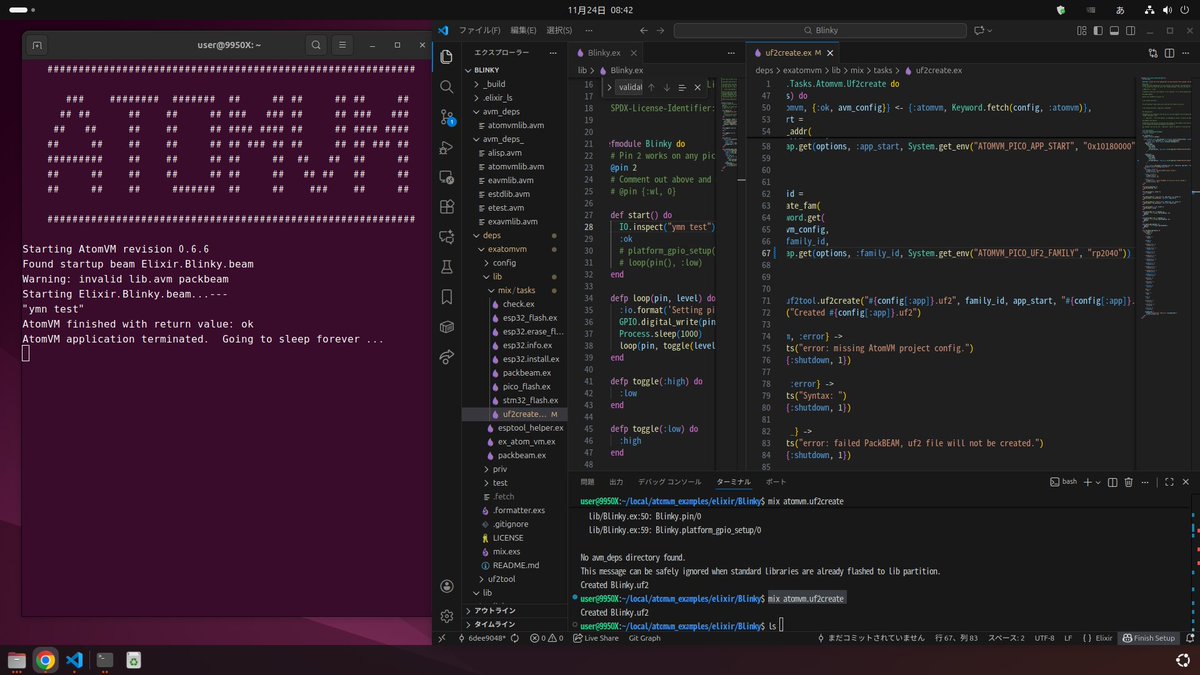Open the Source Control view with pending change
This screenshot has width=1200, height=675.
pyautogui.click(x=446, y=118)
